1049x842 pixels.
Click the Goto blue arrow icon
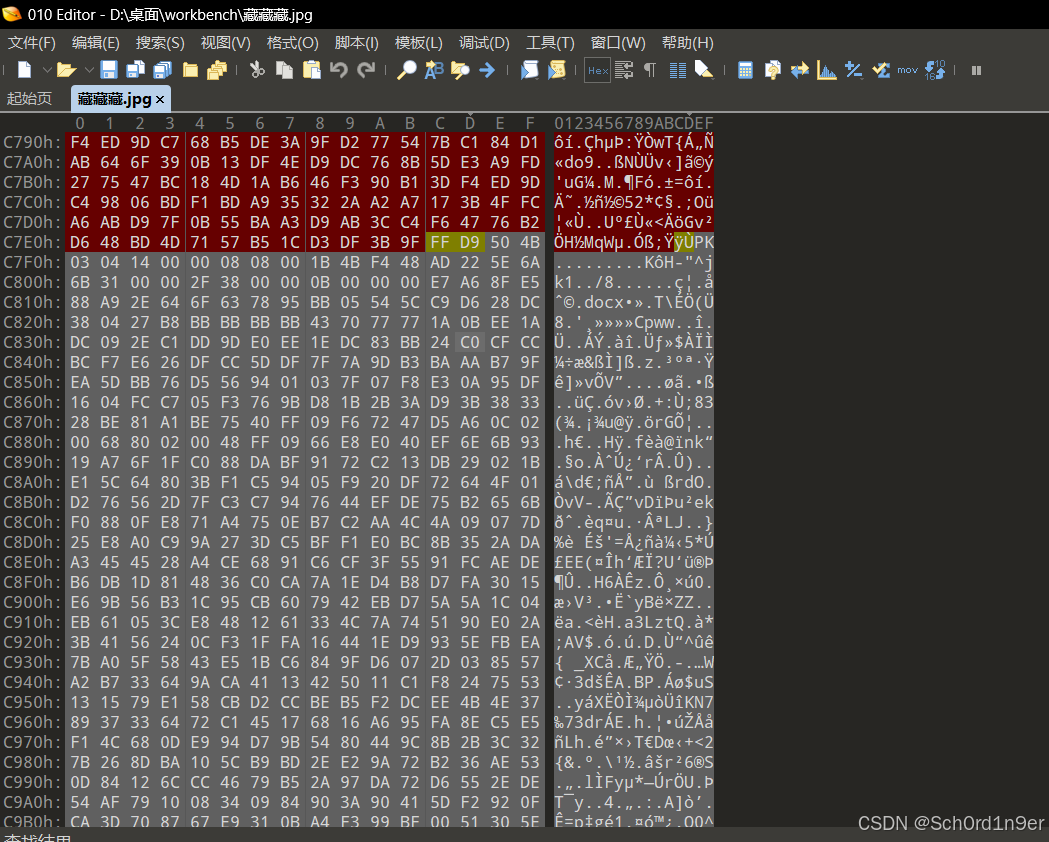point(487,70)
